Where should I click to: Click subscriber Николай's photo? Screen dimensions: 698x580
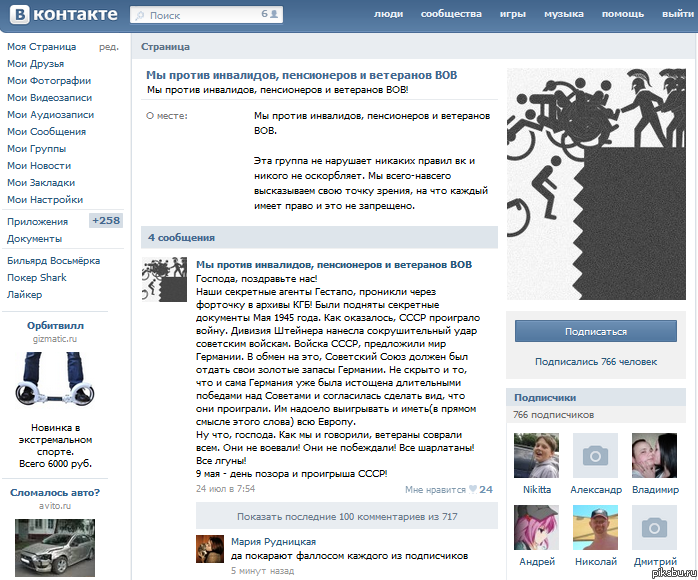(595, 527)
